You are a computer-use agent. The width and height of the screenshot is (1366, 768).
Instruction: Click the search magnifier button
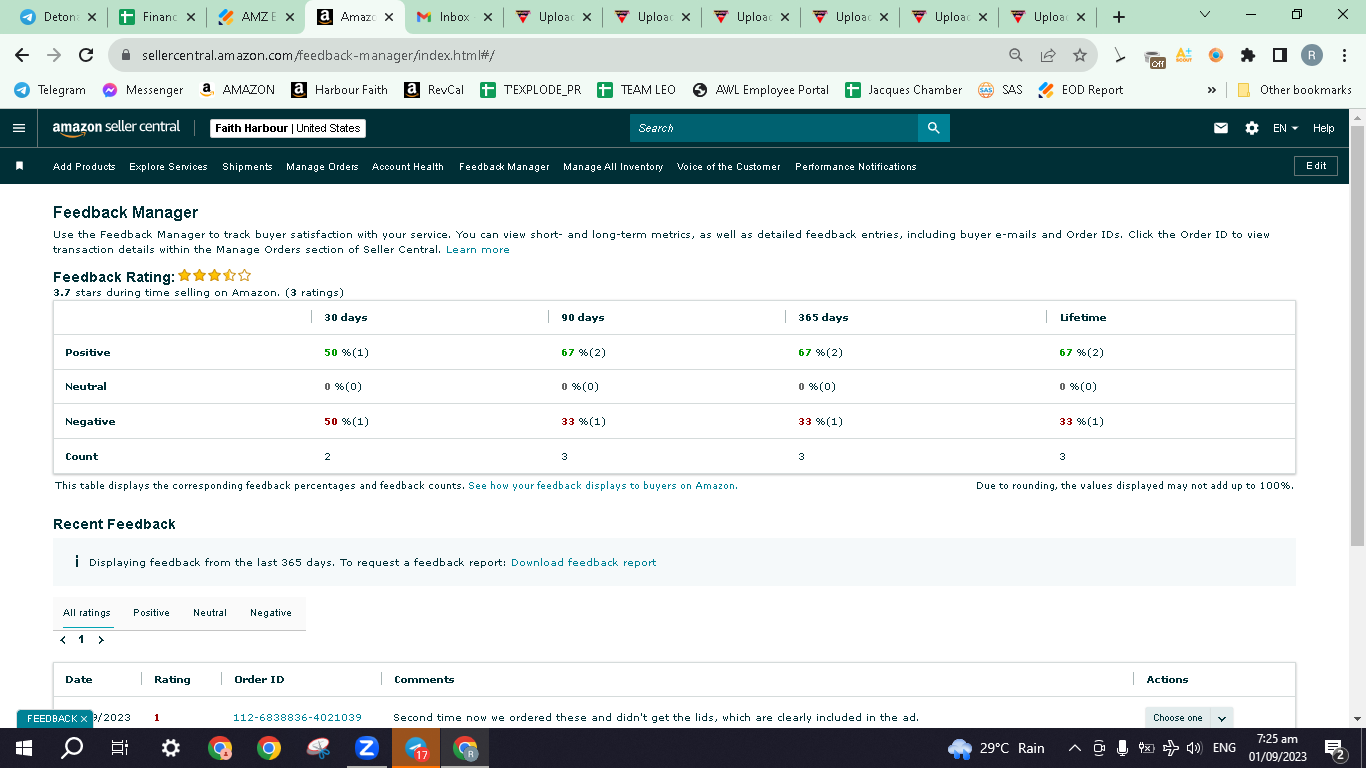tap(933, 128)
